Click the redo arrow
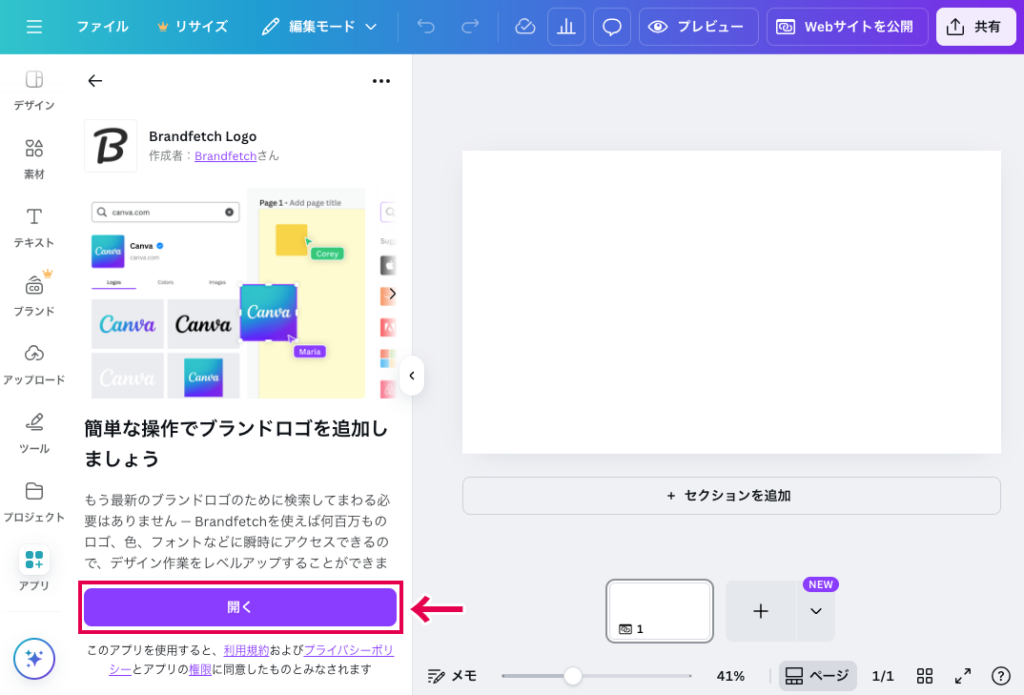The image size is (1024, 695). [x=470, y=27]
